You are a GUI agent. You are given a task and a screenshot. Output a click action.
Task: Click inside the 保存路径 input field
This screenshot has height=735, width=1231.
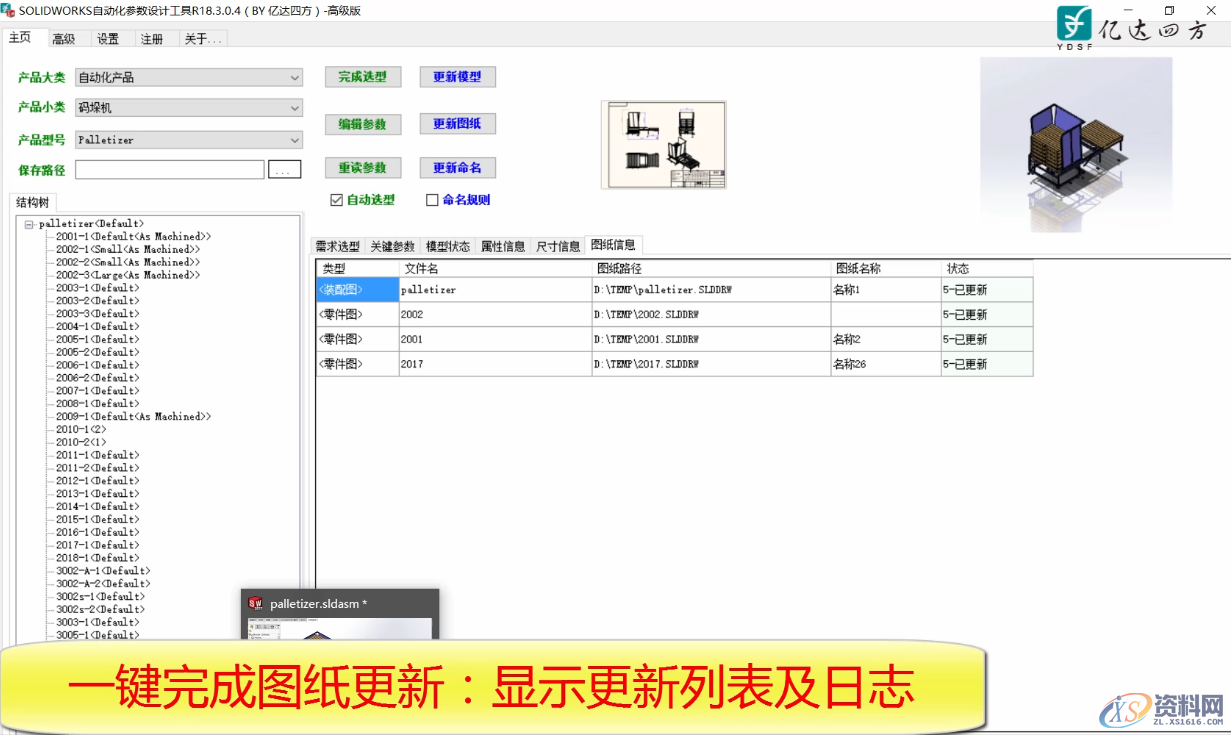[168, 168]
